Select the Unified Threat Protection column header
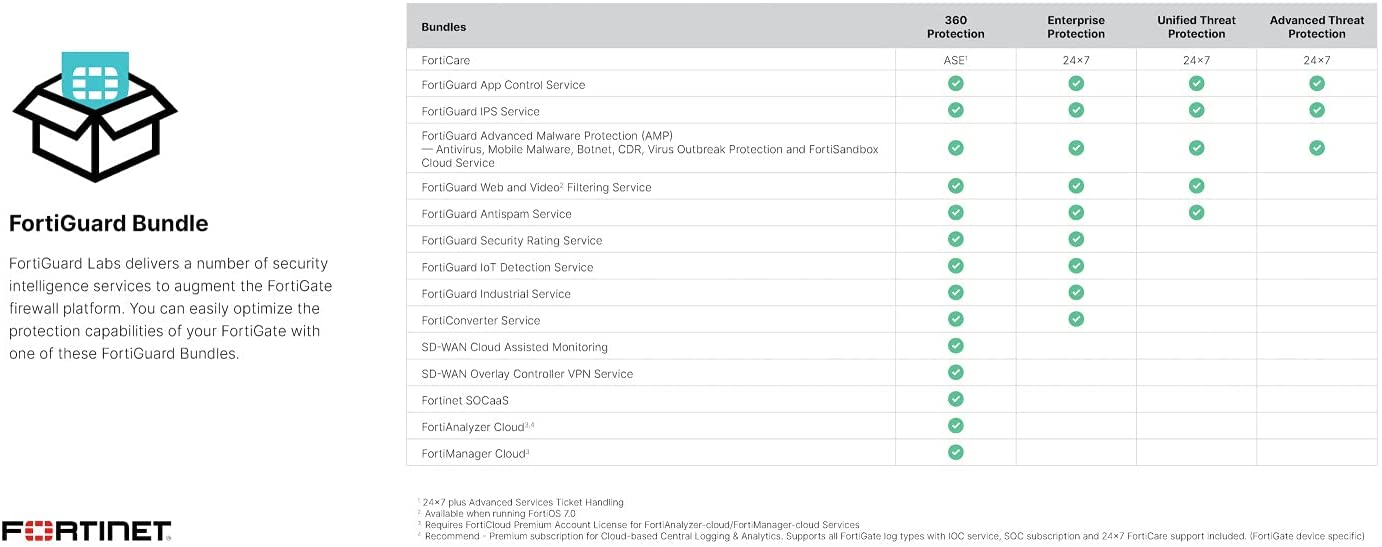The image size is (1382, 547). tap(1197, 27)
